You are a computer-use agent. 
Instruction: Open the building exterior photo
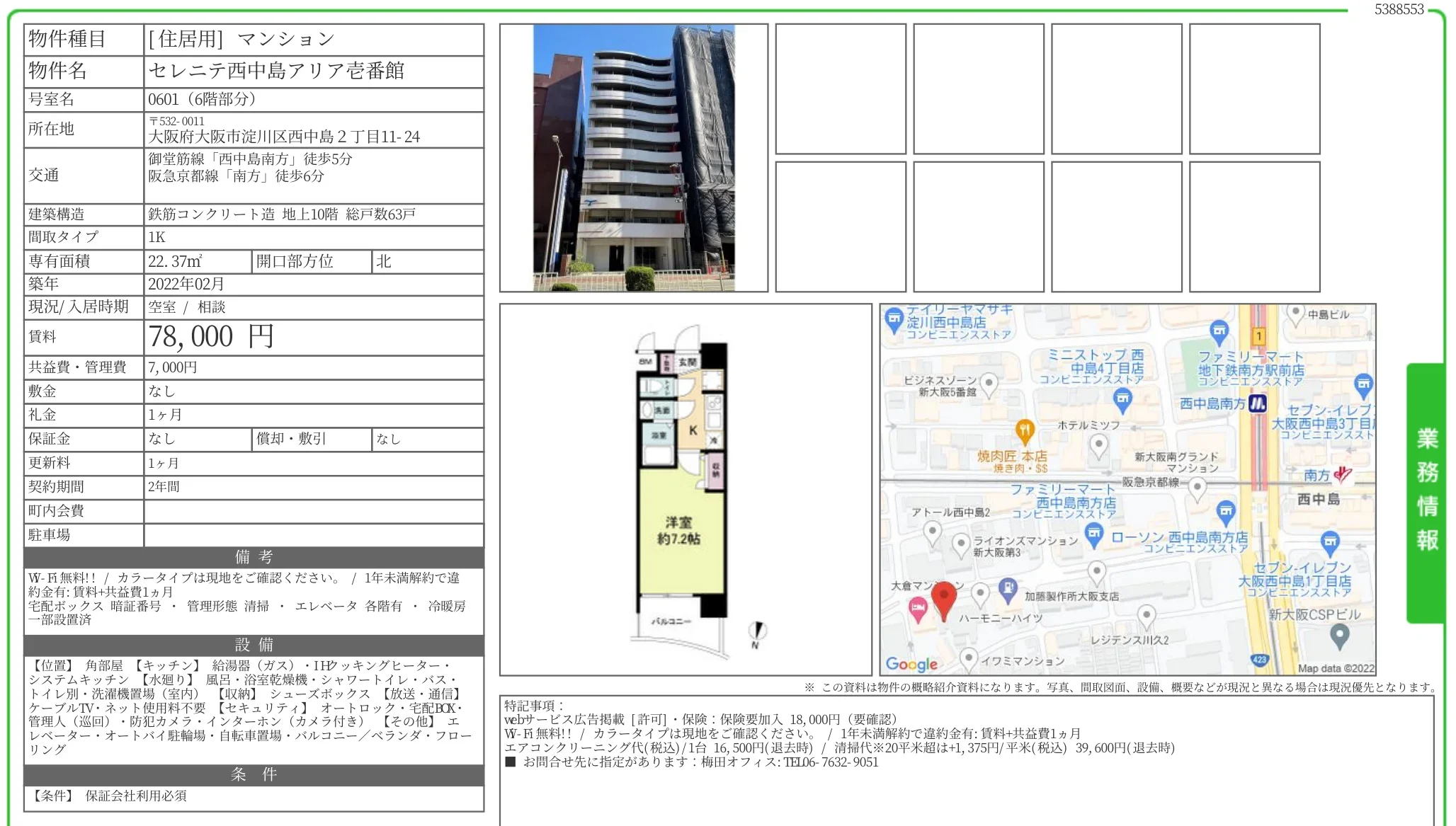tap(634, 158)
